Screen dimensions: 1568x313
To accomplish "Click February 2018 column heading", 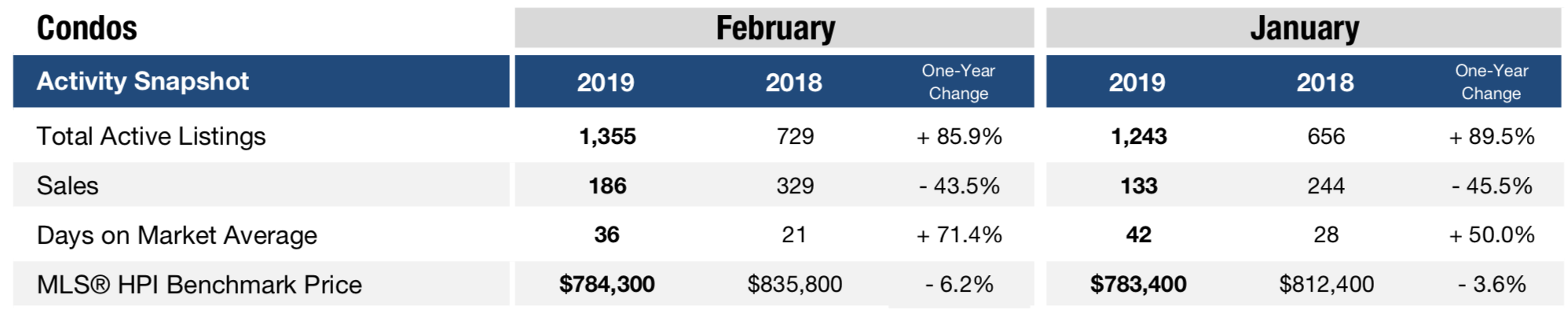I will [793, 83].
